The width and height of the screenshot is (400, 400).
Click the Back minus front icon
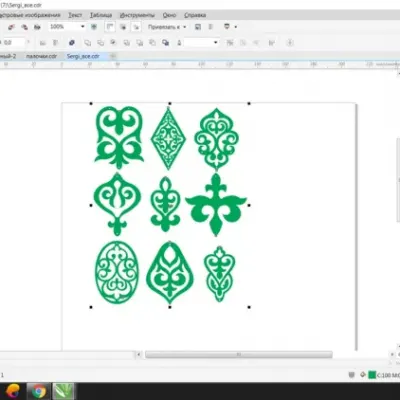[x=152, y=43]
